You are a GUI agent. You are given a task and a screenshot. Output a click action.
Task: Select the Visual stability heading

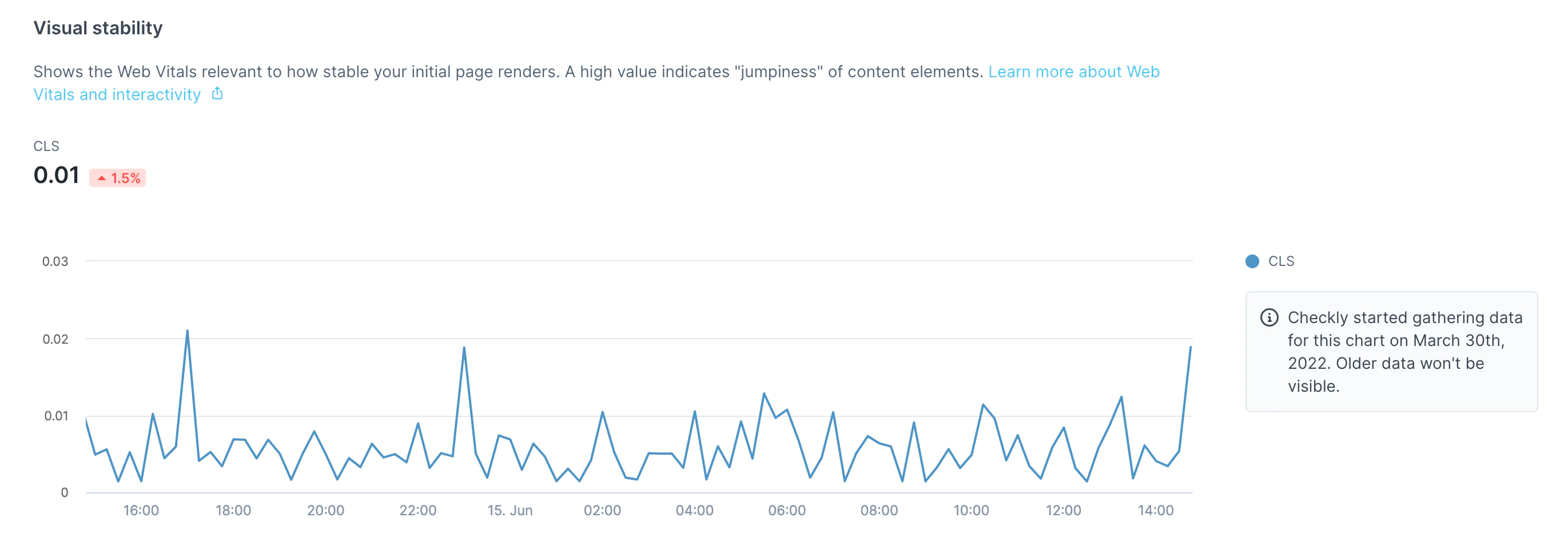click(97, 27)
